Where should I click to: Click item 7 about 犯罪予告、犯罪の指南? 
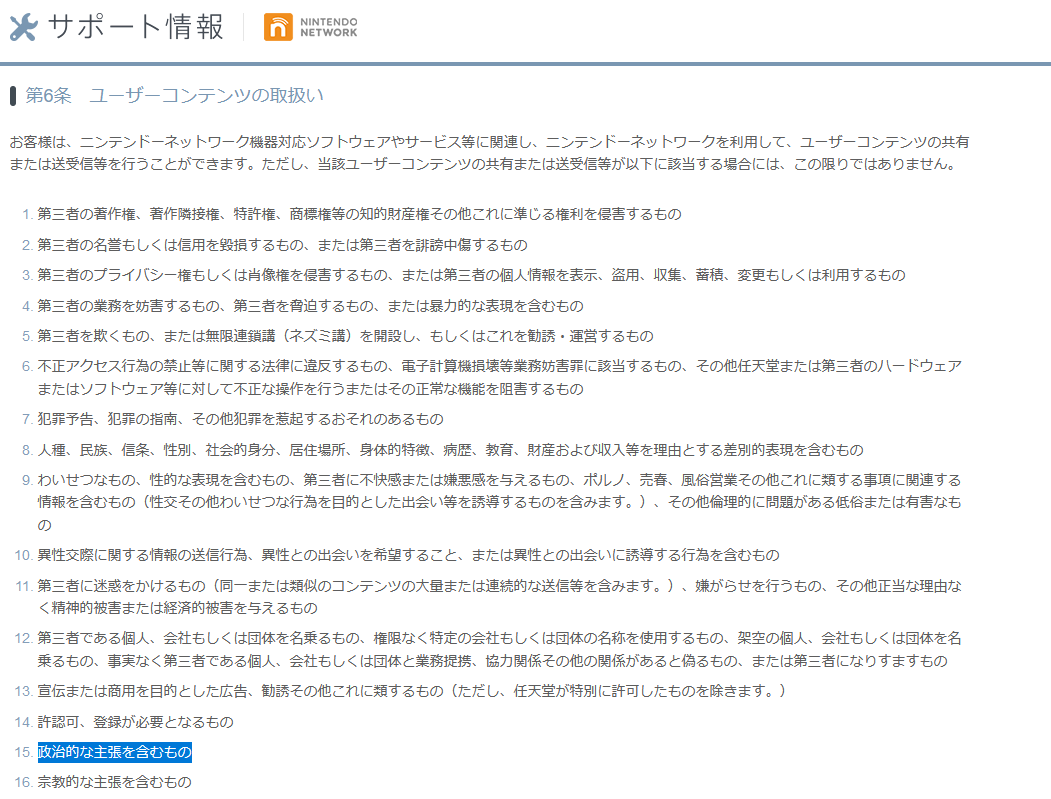[241, 420]
